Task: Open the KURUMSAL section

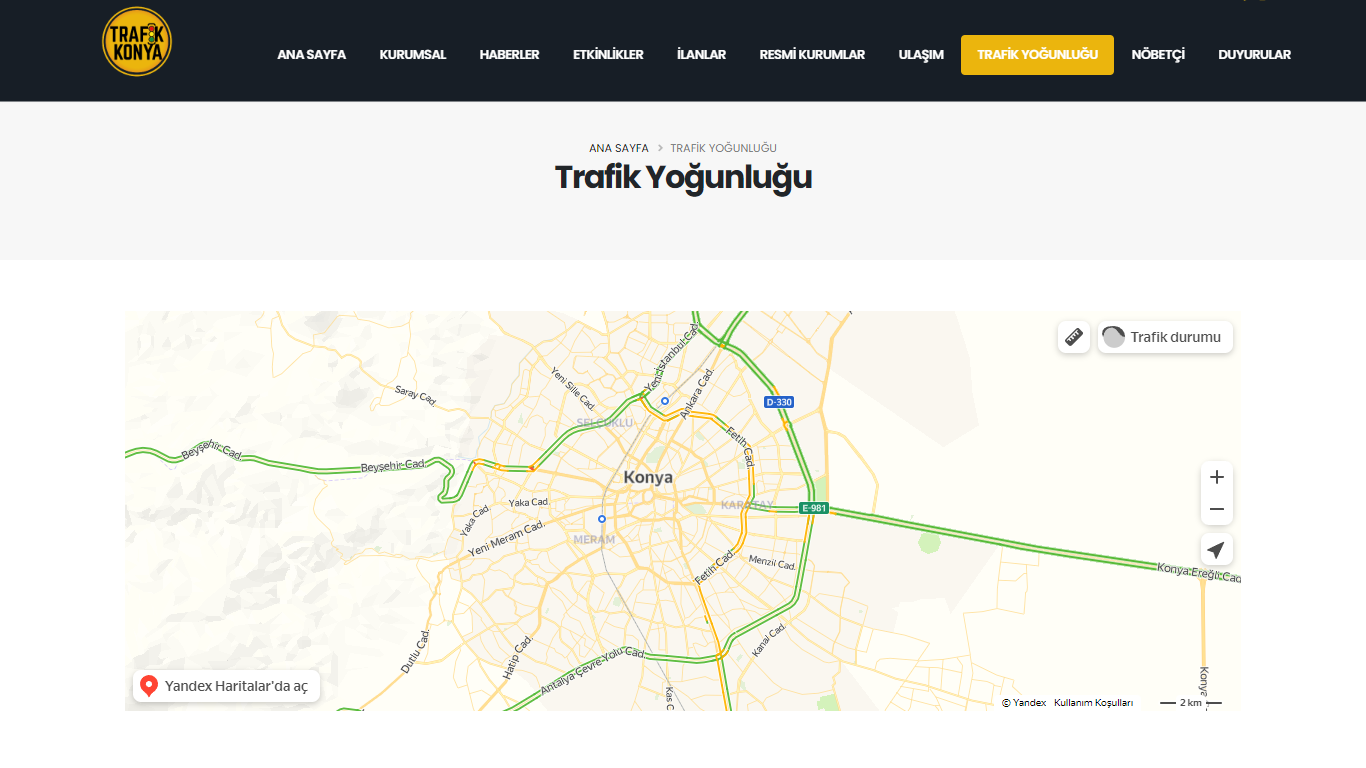Action: coord(412,55)
